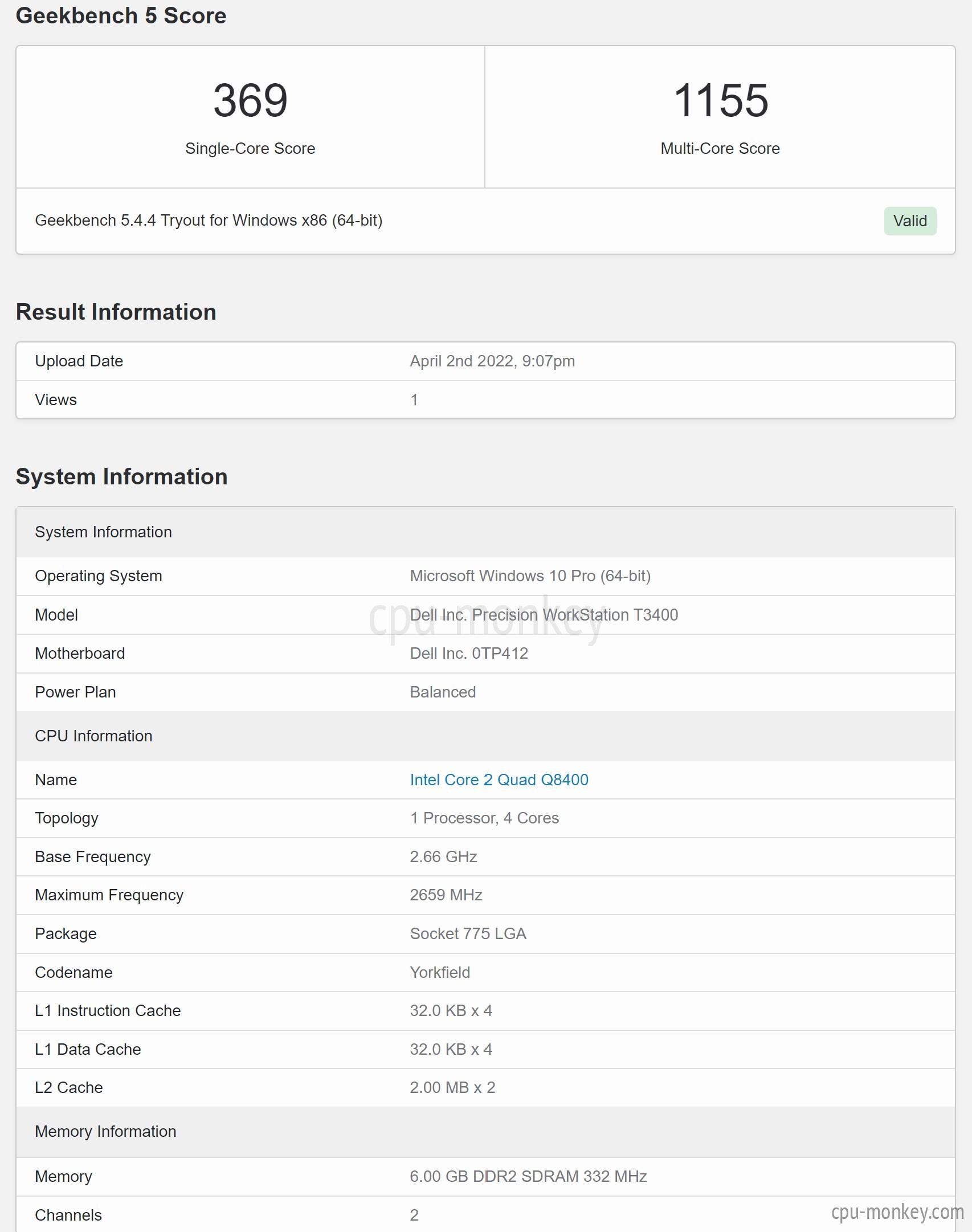Click the CPU Information section header
Viewport: 972px width, 1232px height.
coord(485,736)
